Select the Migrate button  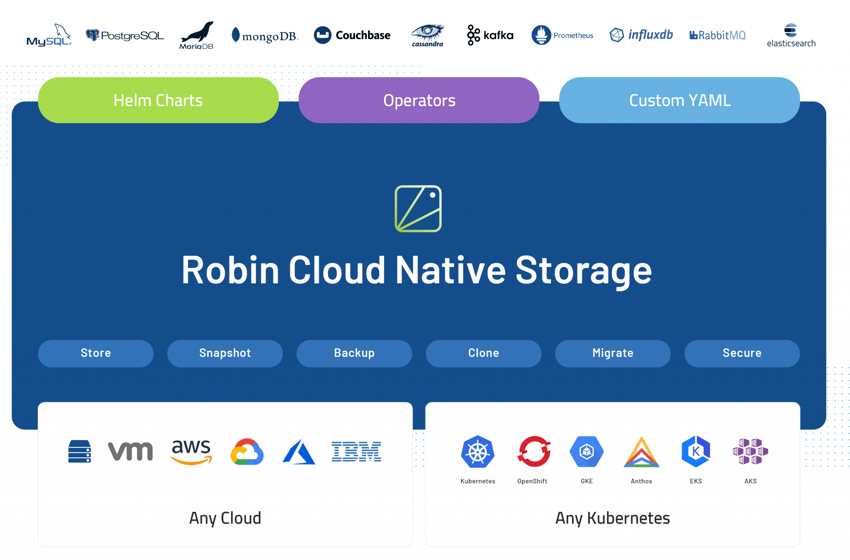coord(613,353)
